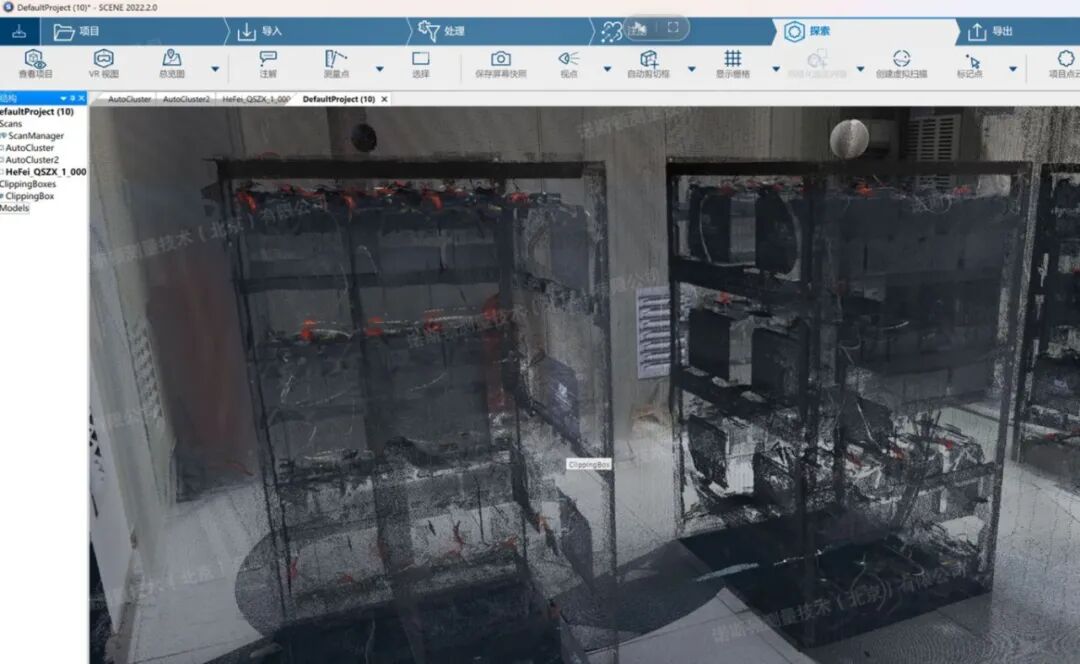Screen dimensions: 1080x664
Task: Expand the dropdown arrow next to 总览图
Action: [215, 69]
